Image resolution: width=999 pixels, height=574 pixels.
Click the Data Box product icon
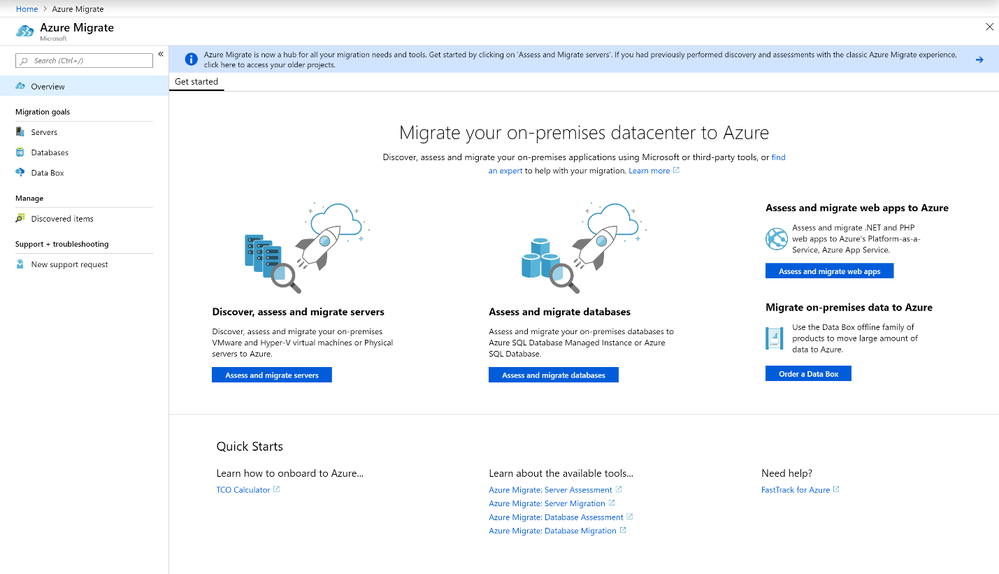[x=774, y=338]
